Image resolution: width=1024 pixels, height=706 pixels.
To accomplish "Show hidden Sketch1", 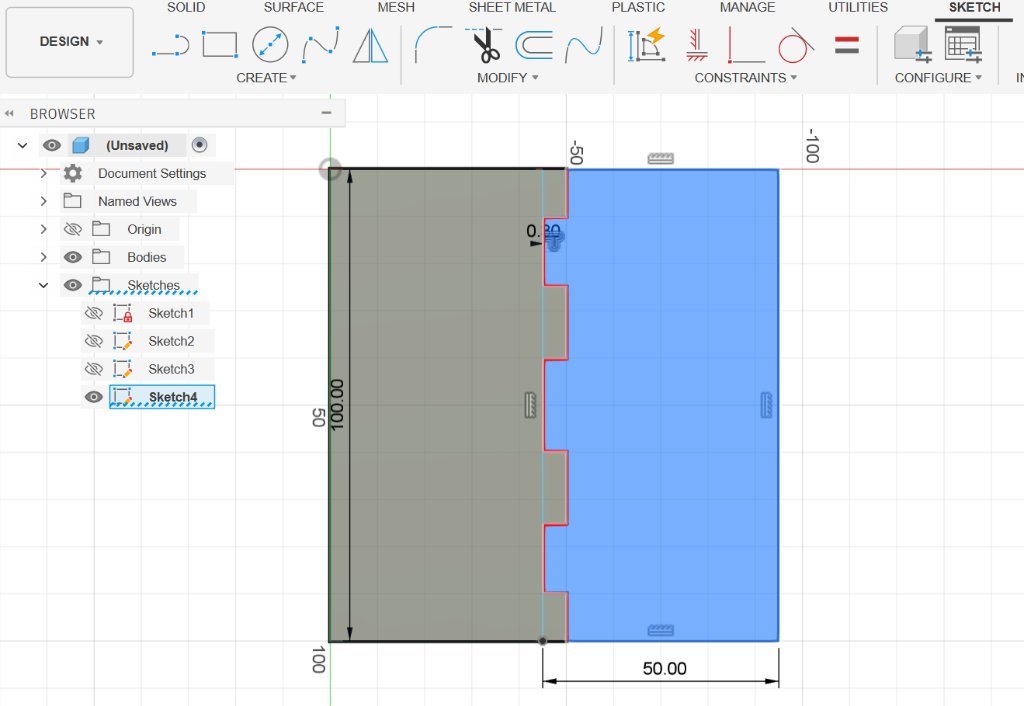I will pyautogui.click(x=93, y=313).
